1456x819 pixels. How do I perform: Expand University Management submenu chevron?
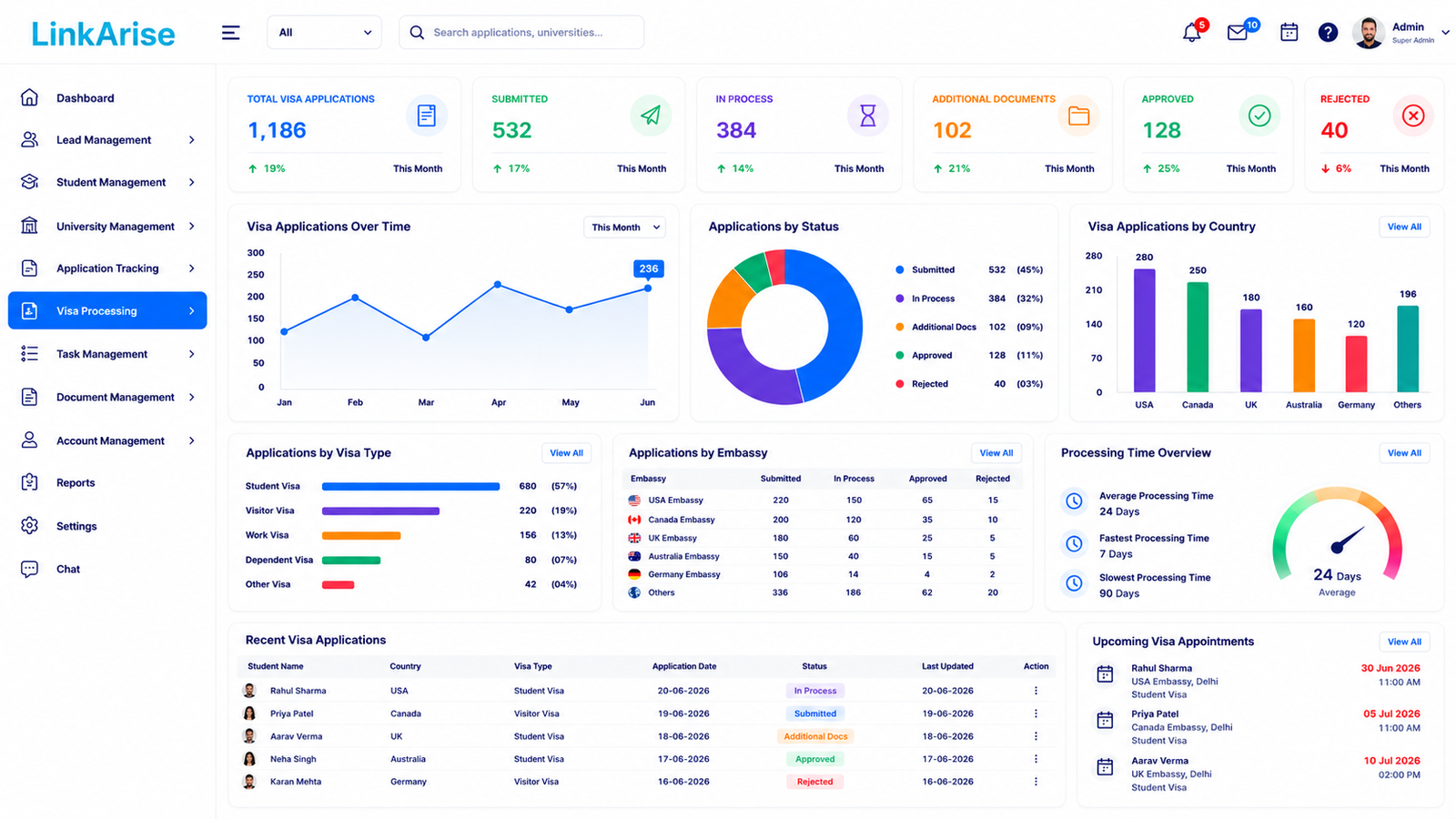pos(191,227)
